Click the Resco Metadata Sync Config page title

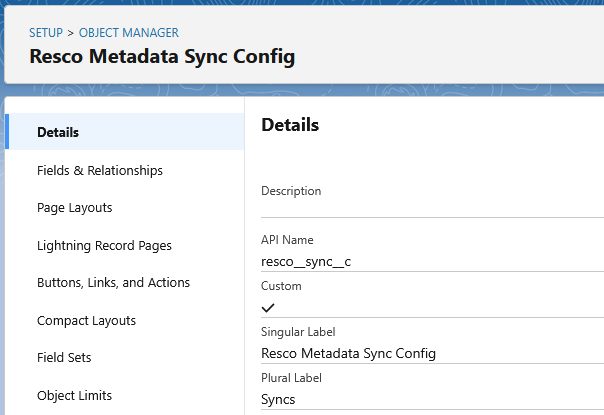tap(162, 57)
